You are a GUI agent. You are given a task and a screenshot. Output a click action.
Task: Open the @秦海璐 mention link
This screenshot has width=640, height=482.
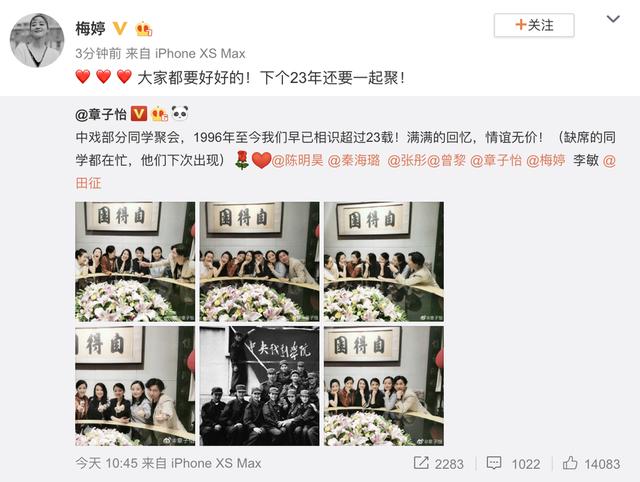pyautogui.click(x=353, y=160)
